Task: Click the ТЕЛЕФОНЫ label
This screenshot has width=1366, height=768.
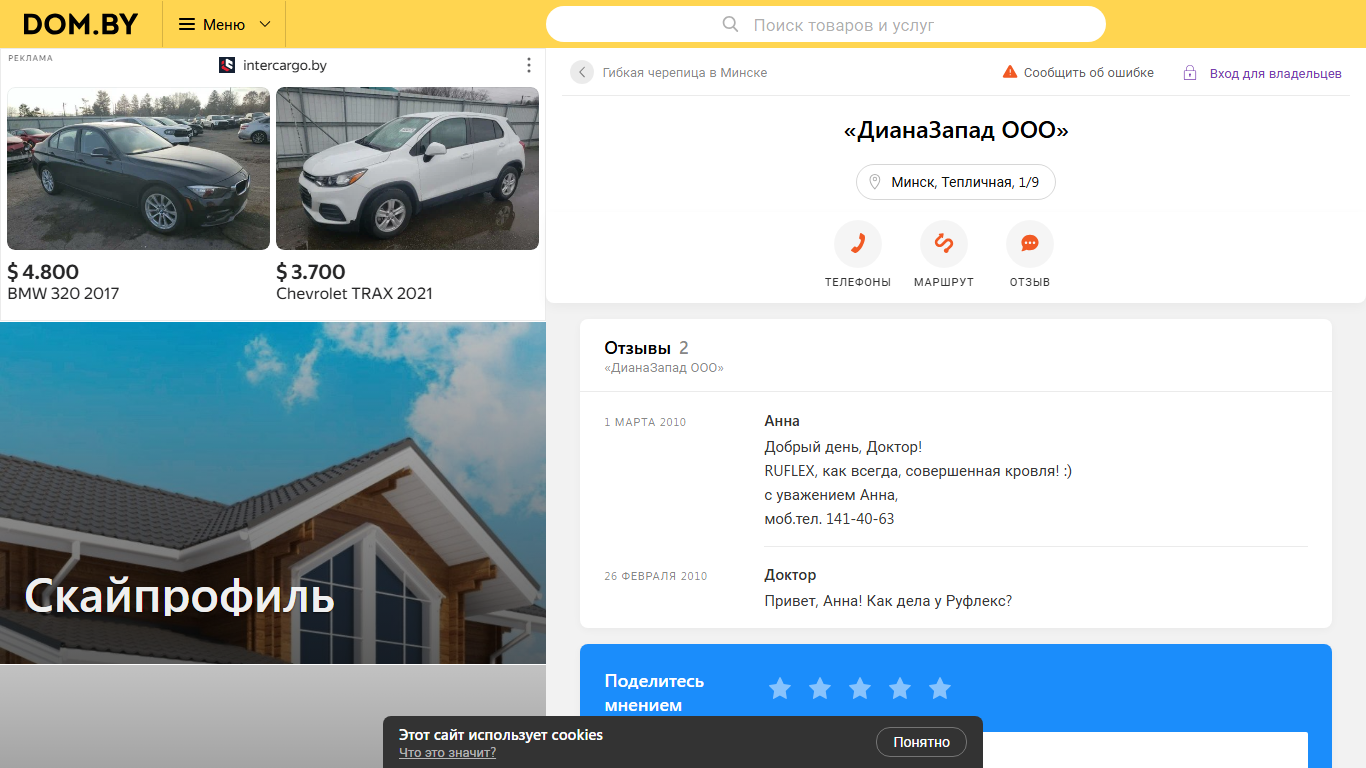Action: tap(858, 283)
